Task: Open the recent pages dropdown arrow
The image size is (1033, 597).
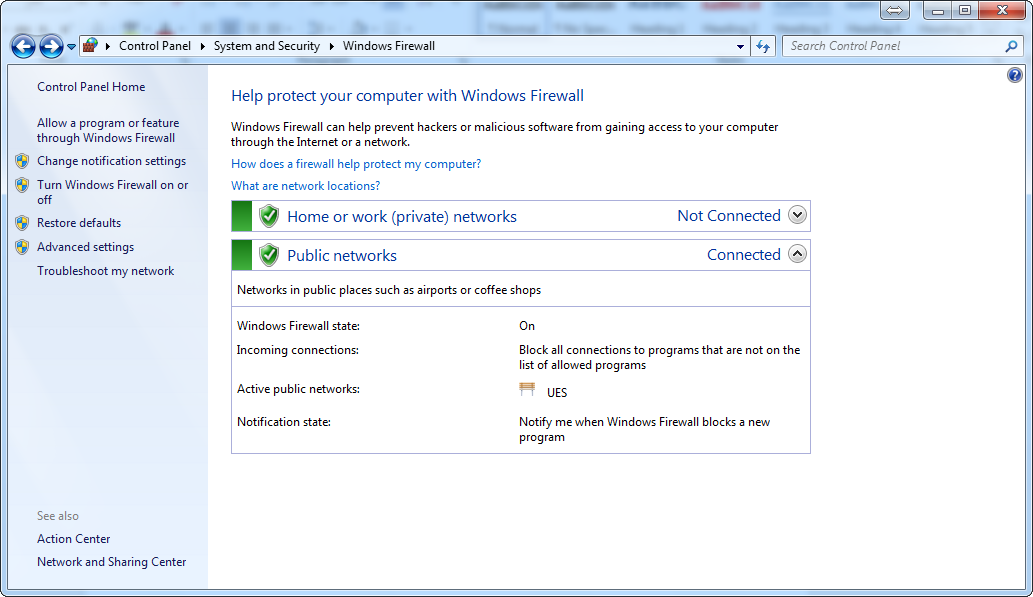Action: pyautogui.click(x=71, y=47)
